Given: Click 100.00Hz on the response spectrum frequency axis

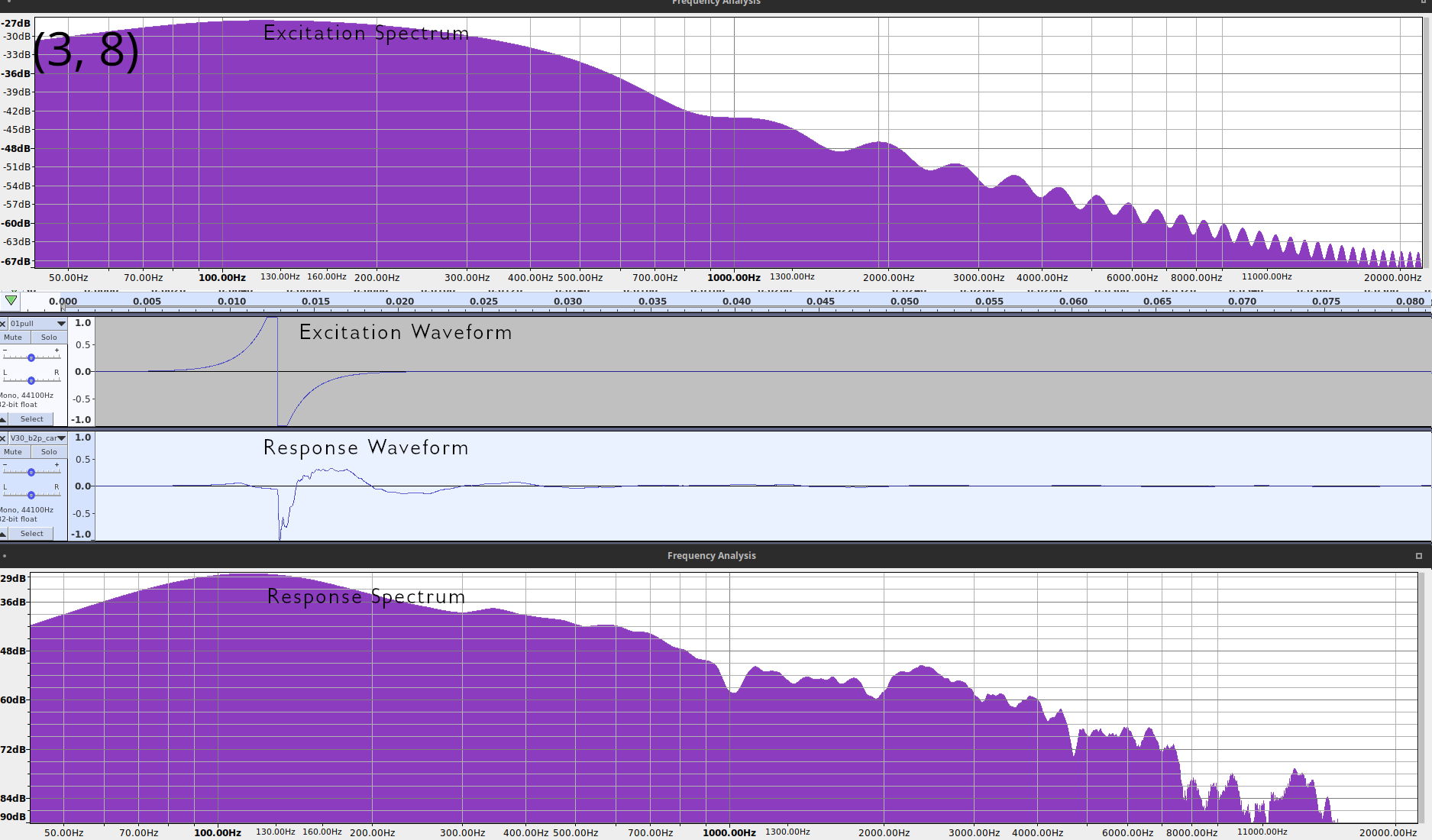Looking at the screenshot, I should point(218,833).
